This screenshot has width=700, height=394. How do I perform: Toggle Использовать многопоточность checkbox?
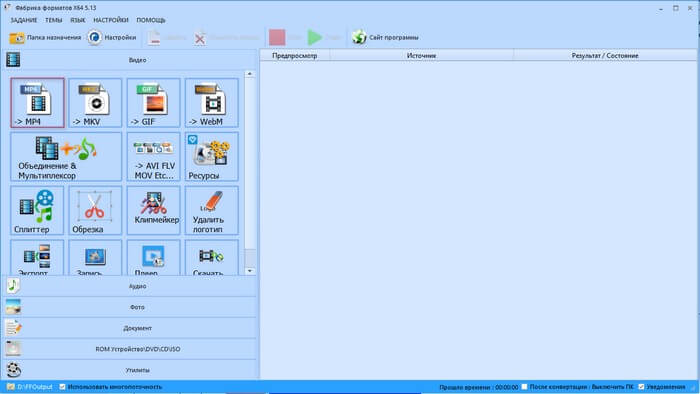pyautogui.click(x=62, y=387)
